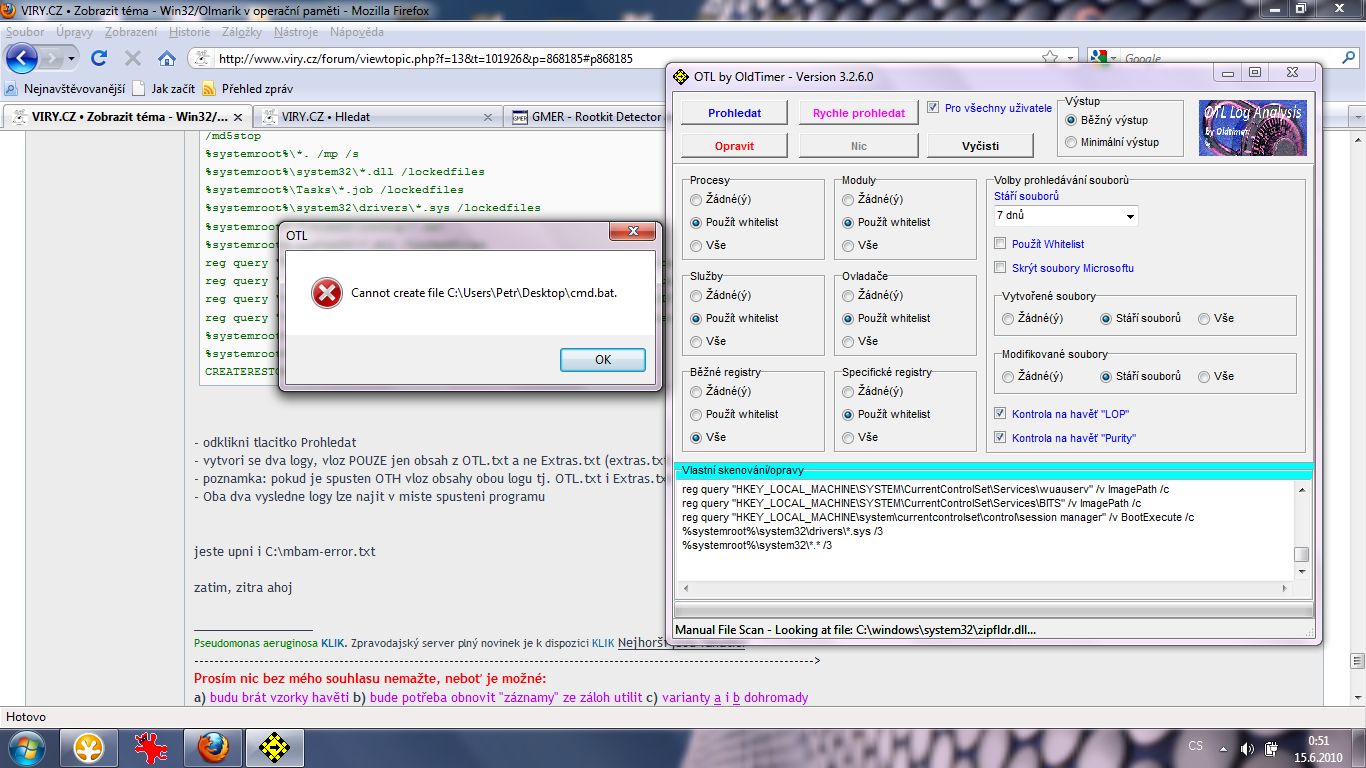Enable the Skrýt soubory Microsoftu checkbox
Viewport: 1366px width, 768px height.
point(1001,268)
